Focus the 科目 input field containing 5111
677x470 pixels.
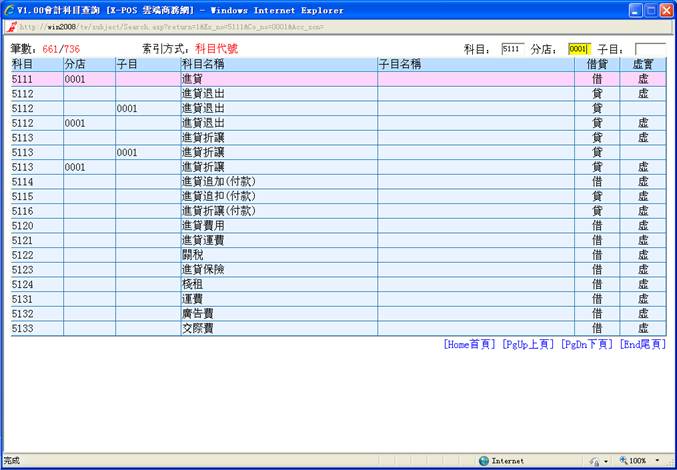[x=512, y=48]
